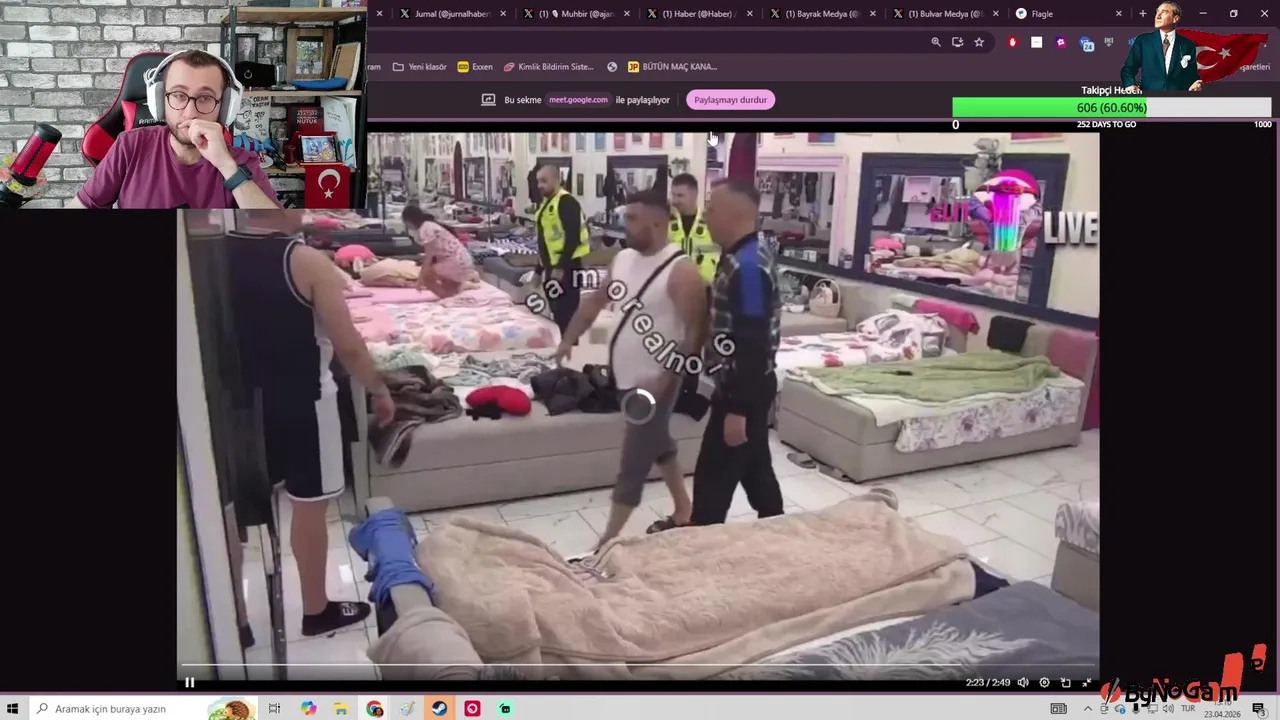
Task: Click the Aramak için buraya yazın search box
Action: [x=144, y=709]
